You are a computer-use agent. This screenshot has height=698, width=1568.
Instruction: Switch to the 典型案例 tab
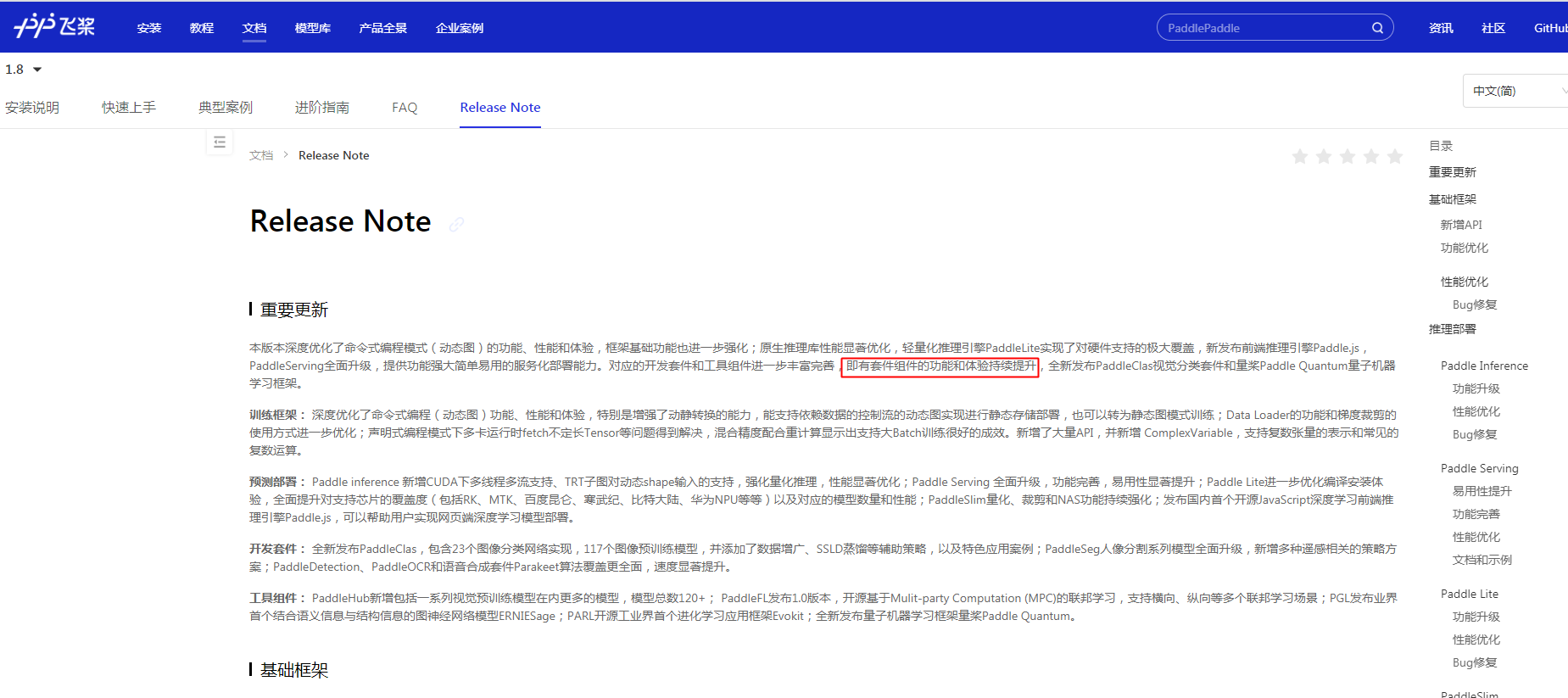click(226, 108)
